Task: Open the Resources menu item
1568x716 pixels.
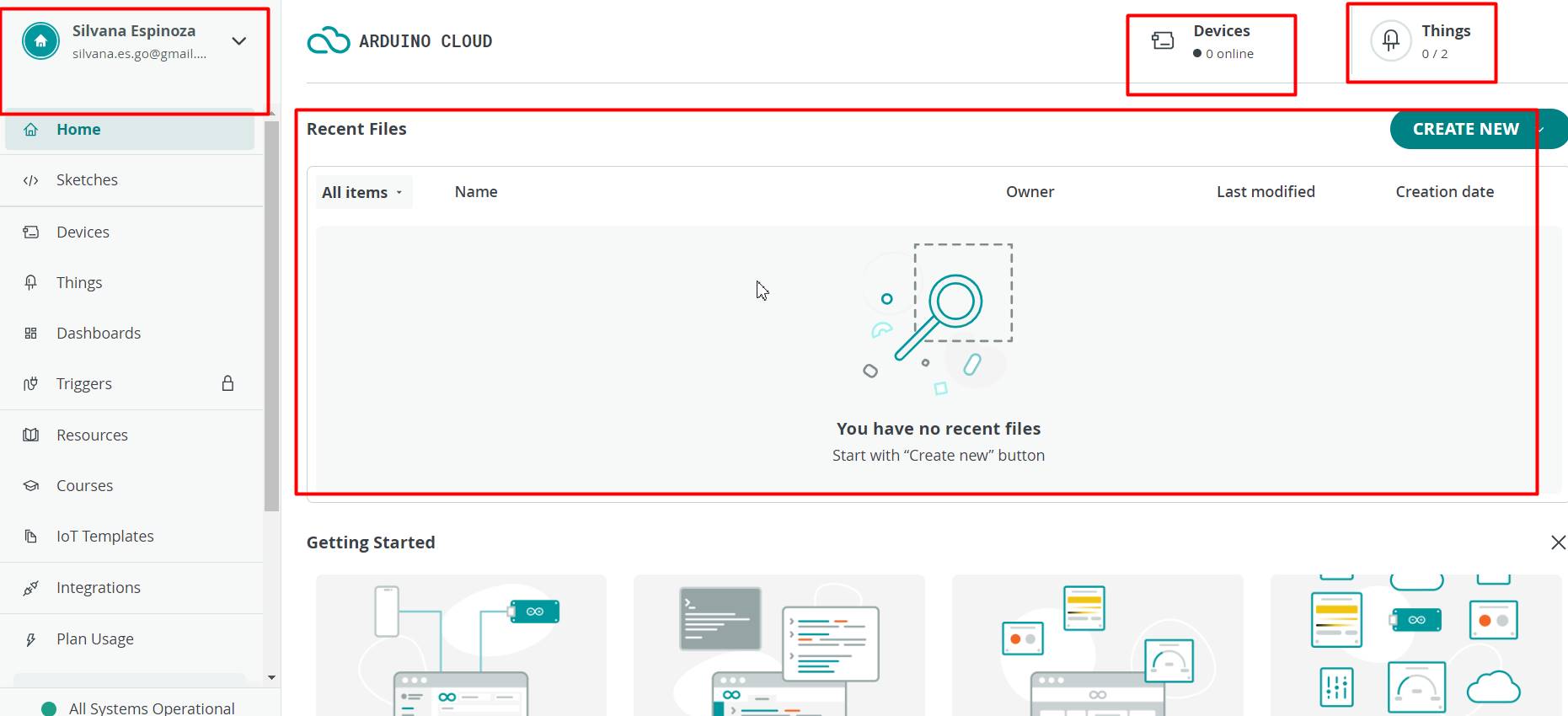Action: click(x=131, y=435)
